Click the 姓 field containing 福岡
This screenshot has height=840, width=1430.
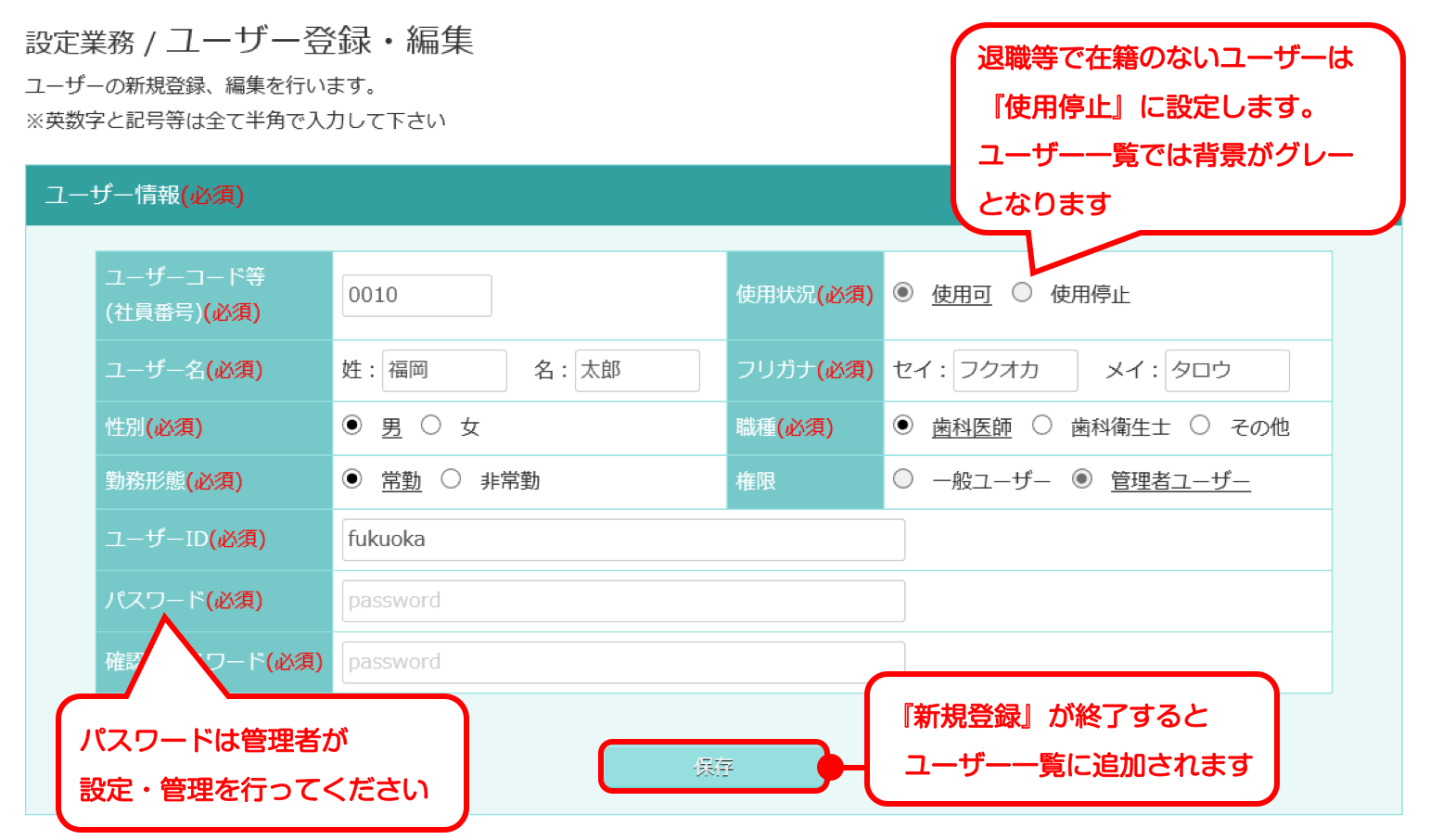pos(444,371)
